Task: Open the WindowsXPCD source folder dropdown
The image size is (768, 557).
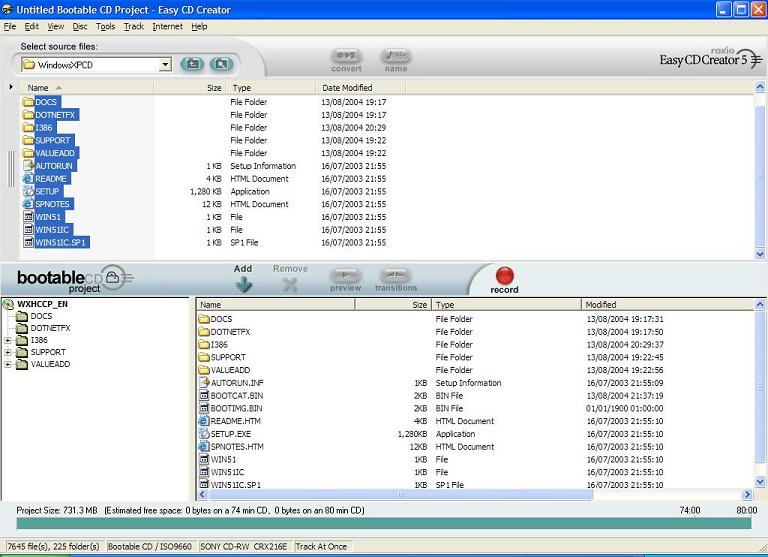Action: tap(166, 64)
